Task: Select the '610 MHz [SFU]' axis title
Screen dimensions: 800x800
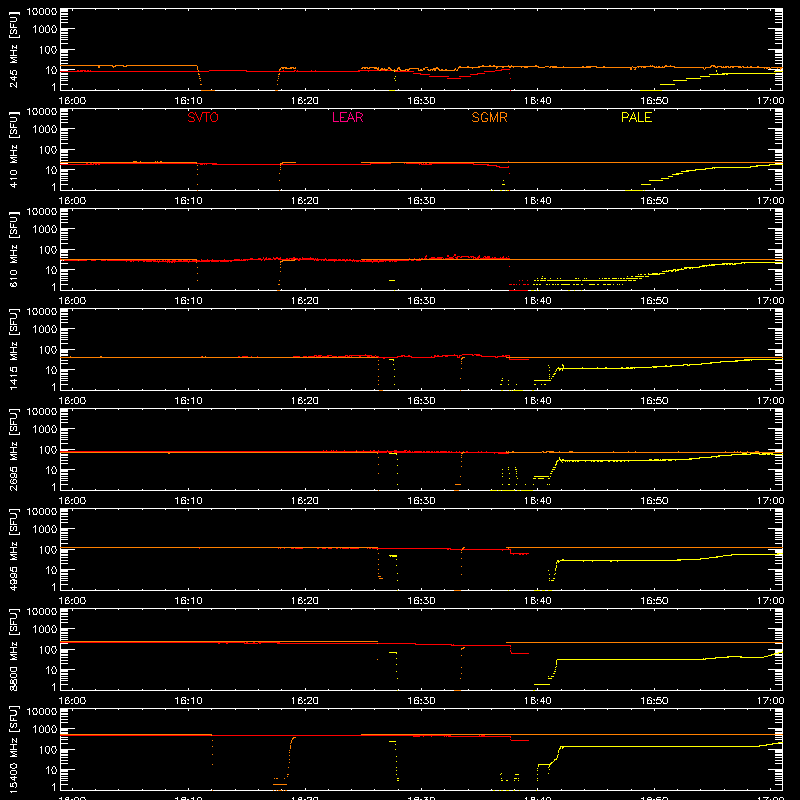Action: (x=13, y=249)
